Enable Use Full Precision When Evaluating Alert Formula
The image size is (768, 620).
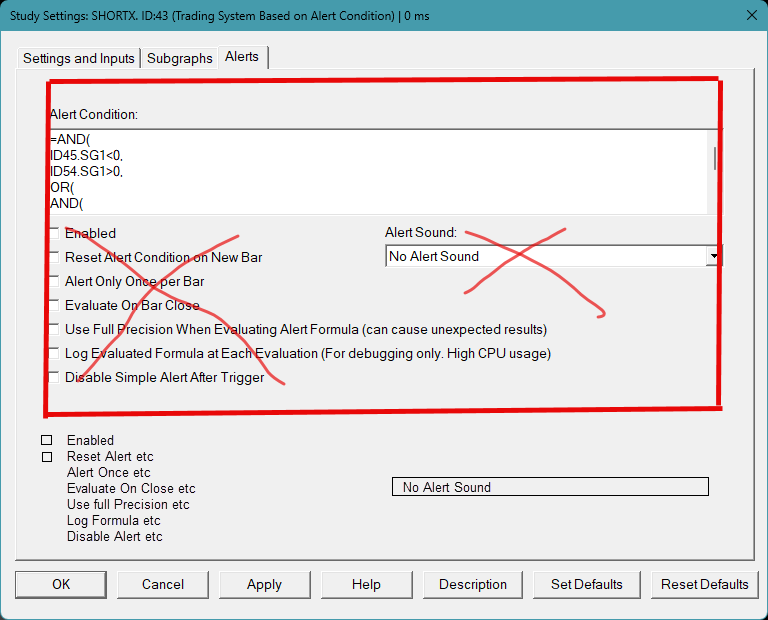point(54,329)
